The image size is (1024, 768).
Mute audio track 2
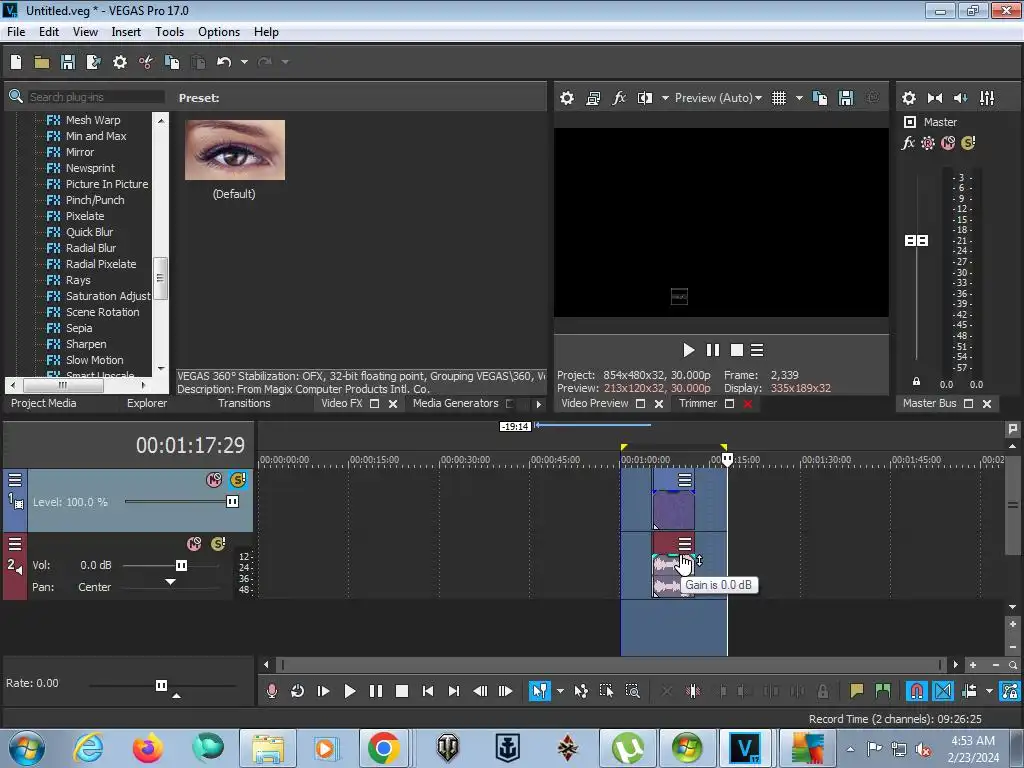[194, 544]
